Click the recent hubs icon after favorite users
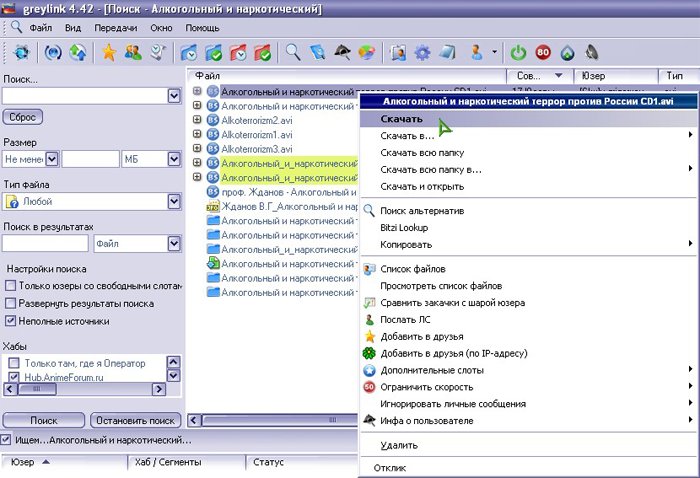Image resolution: width=700 pixels, height=478 pixels. click(x=158, y=53)
